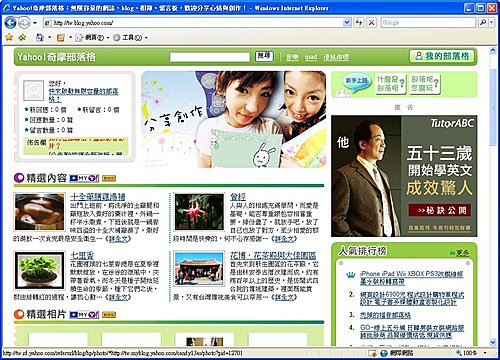Screen dimensions: 500x360
Task: Click the address bar with tw.blog.yahoo.com
Action: pyautogui.click(x=193, y=23)
